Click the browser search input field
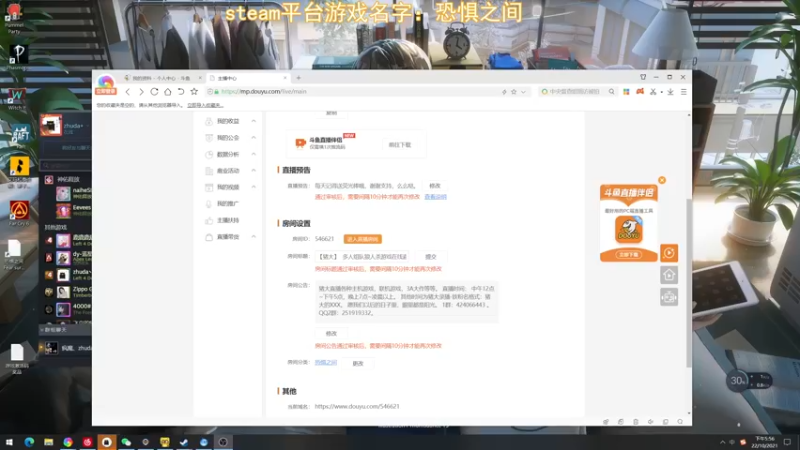Image resolution: width=800 pixels, height=450 pixels. (x=574, y=92)
